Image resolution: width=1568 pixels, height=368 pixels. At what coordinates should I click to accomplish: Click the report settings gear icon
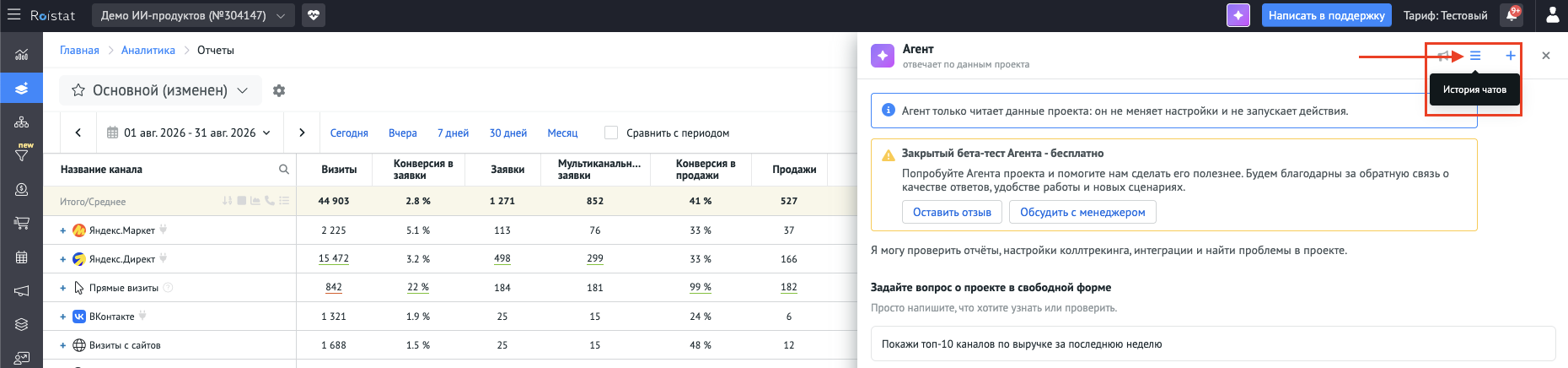(279, 90)
